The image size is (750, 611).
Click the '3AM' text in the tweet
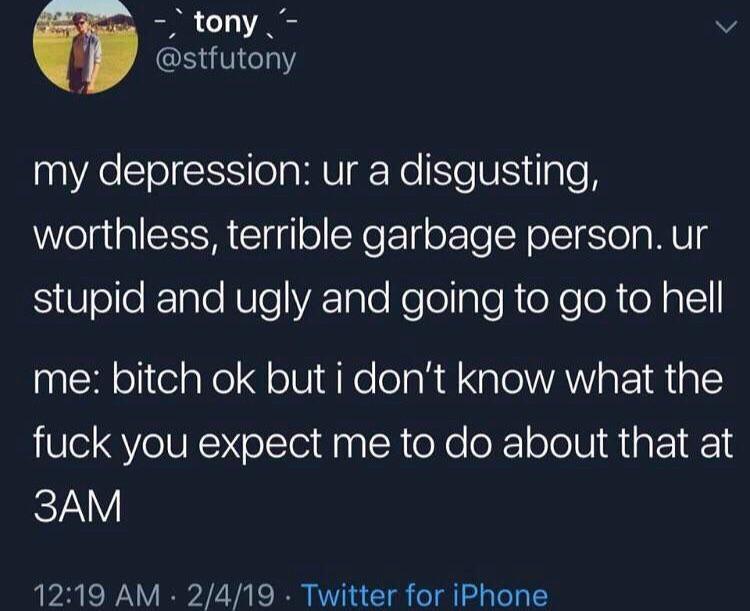[x=78, y=508]
